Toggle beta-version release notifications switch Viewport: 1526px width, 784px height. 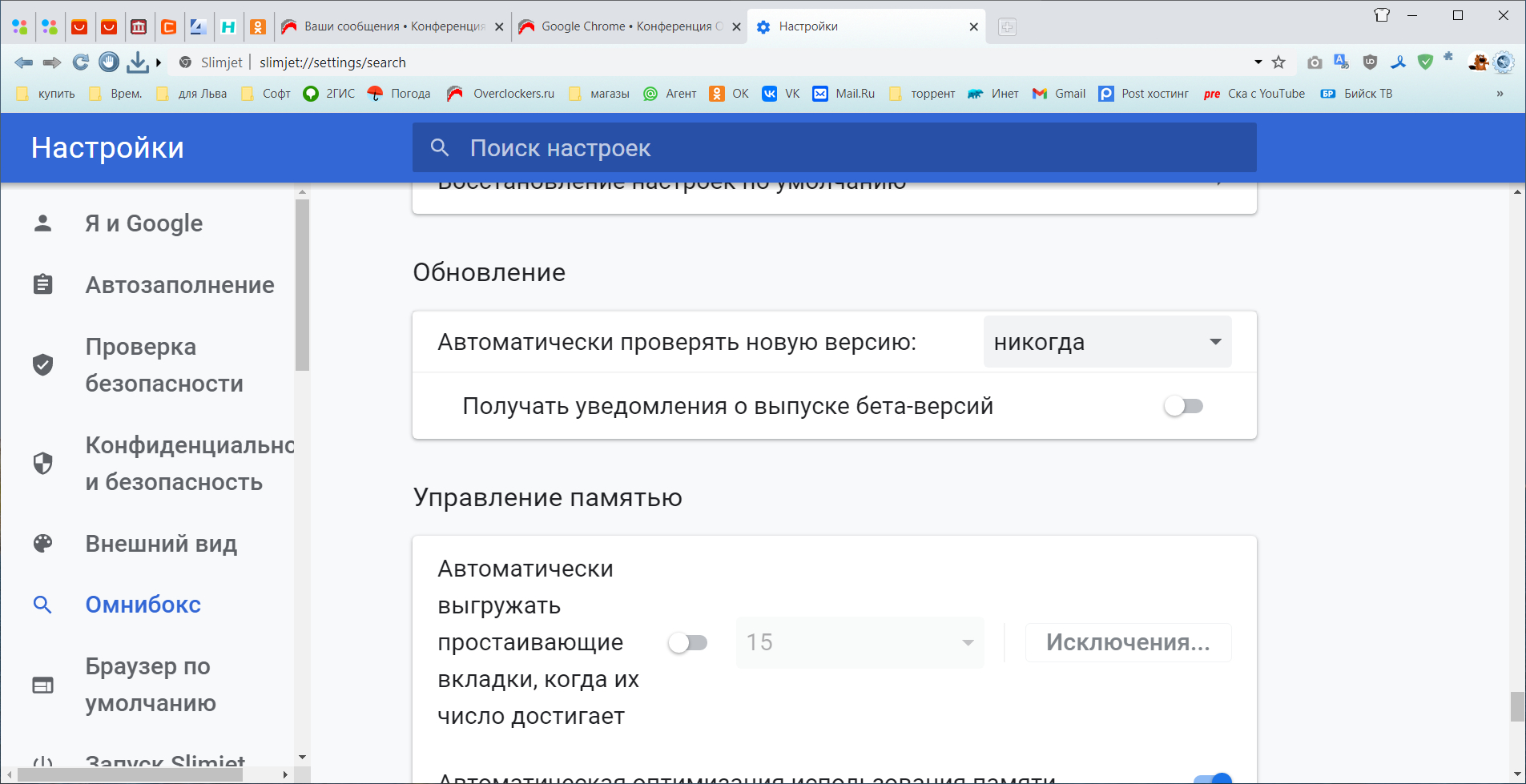[1183, 406]
